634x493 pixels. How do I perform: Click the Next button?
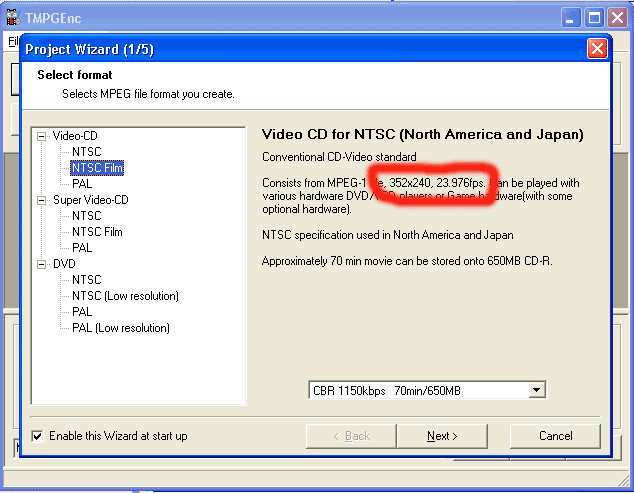pos(442,436)
